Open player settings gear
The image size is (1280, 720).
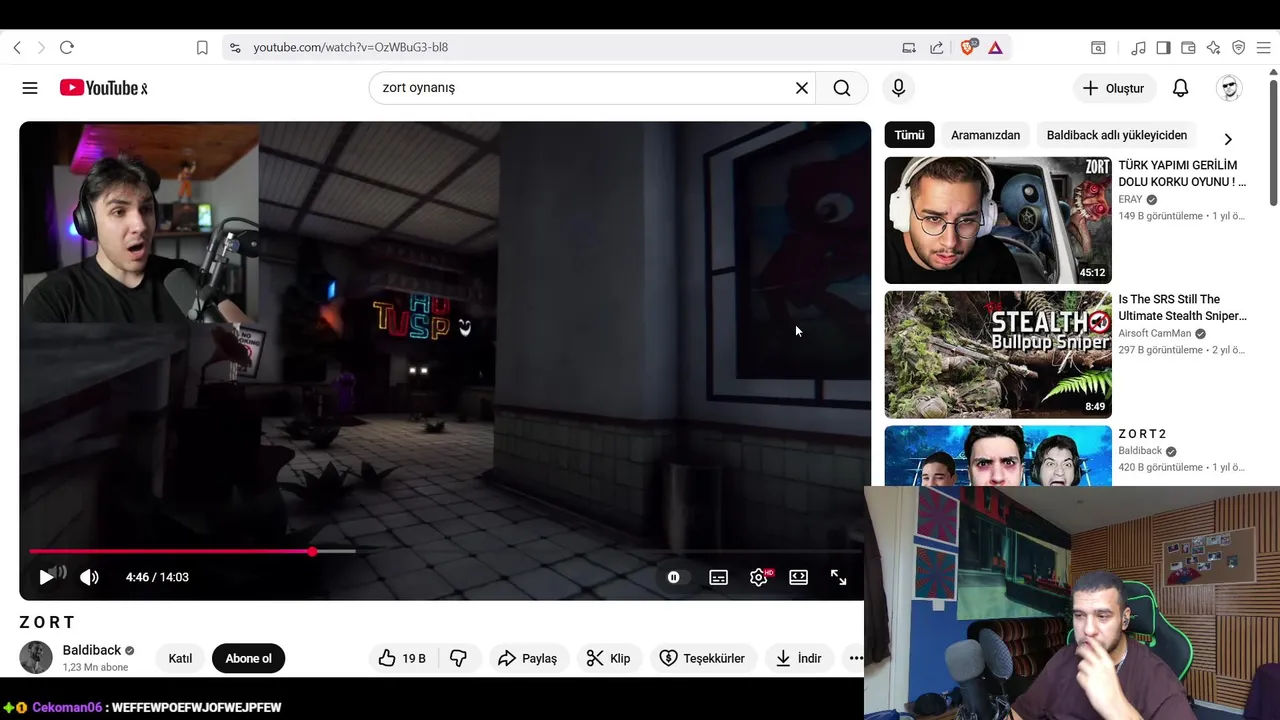[759, 577]
